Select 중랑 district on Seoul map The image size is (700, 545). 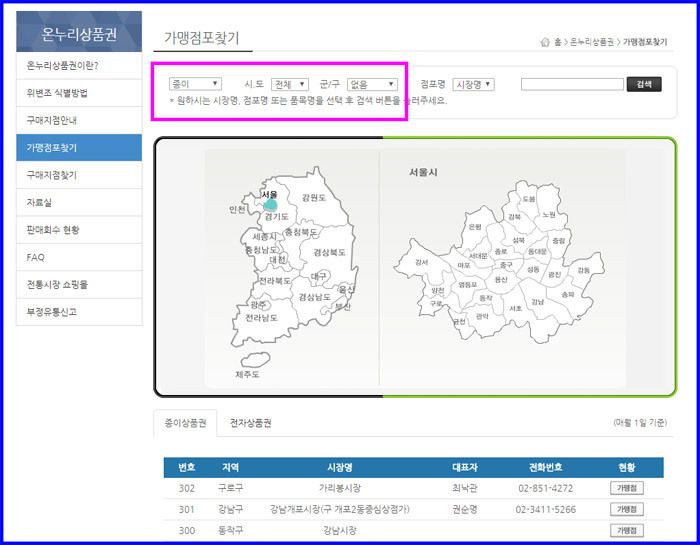pyautogui.click(x=558, y=241)
